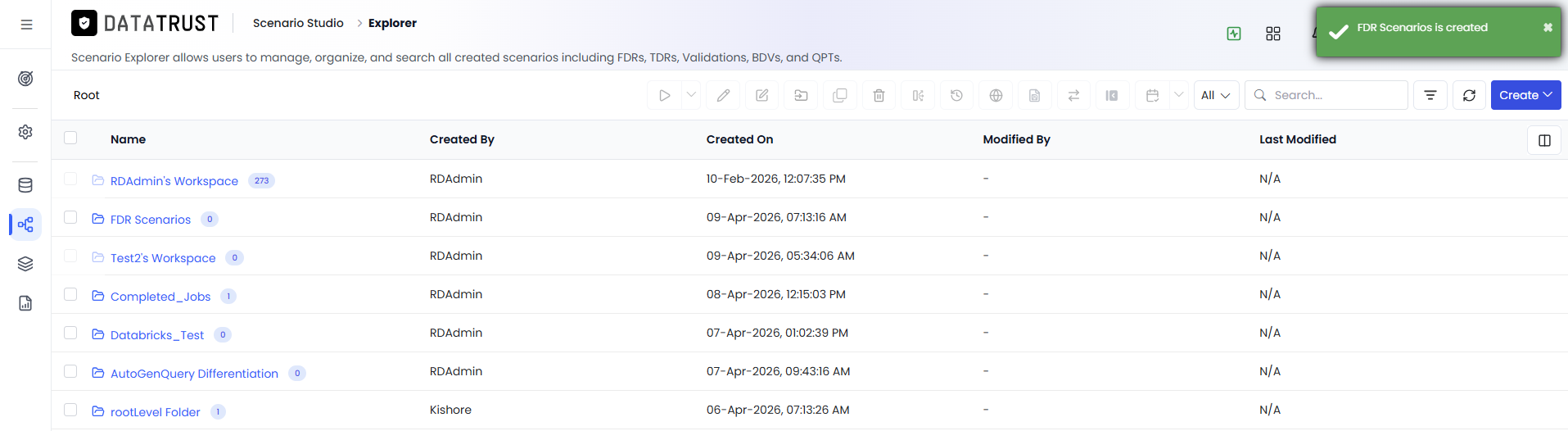Click the Scenario Studio breadcrumb
This screenshot has width=1568, height=431.
298,23
